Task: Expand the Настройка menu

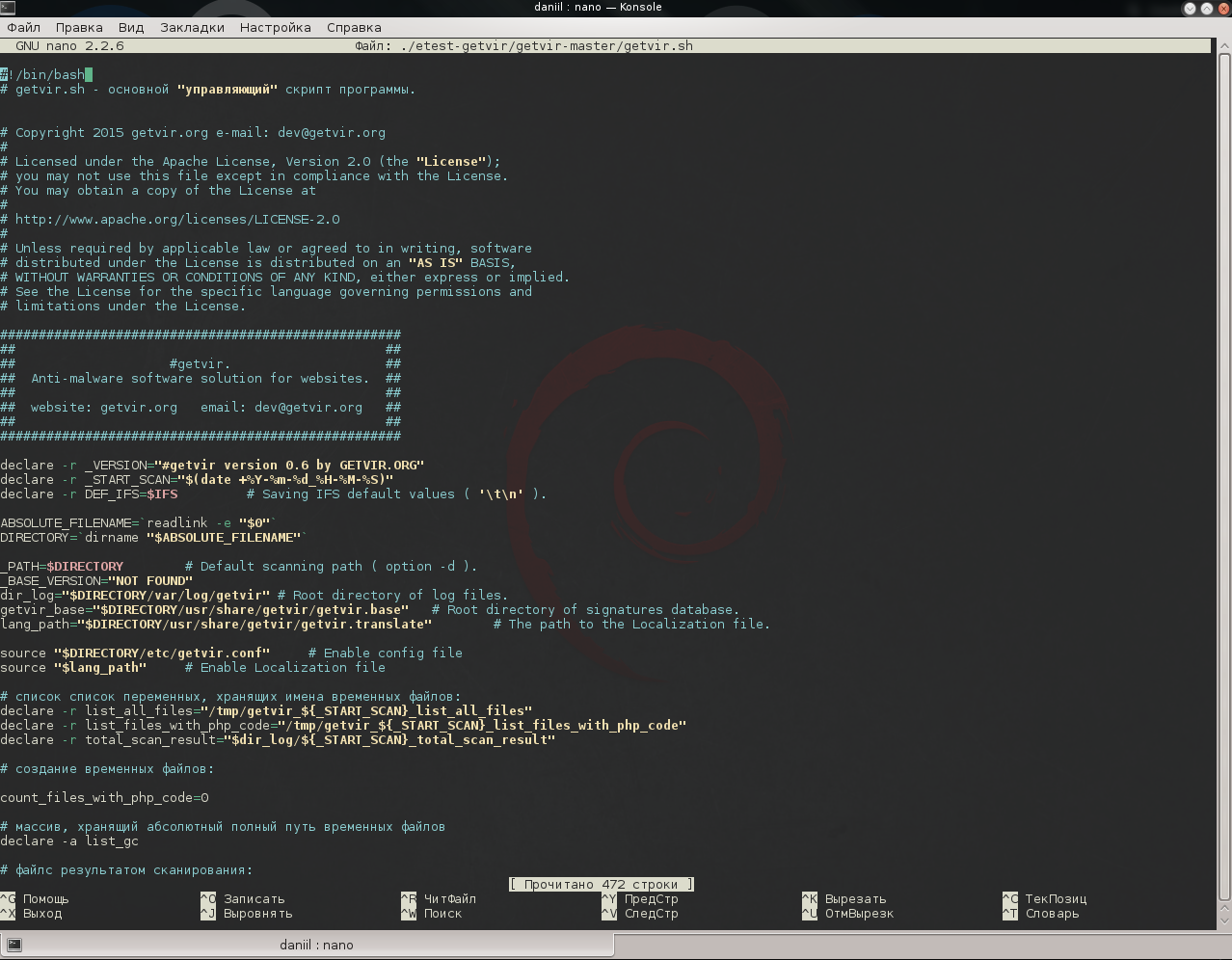Action: pos(275,27)
